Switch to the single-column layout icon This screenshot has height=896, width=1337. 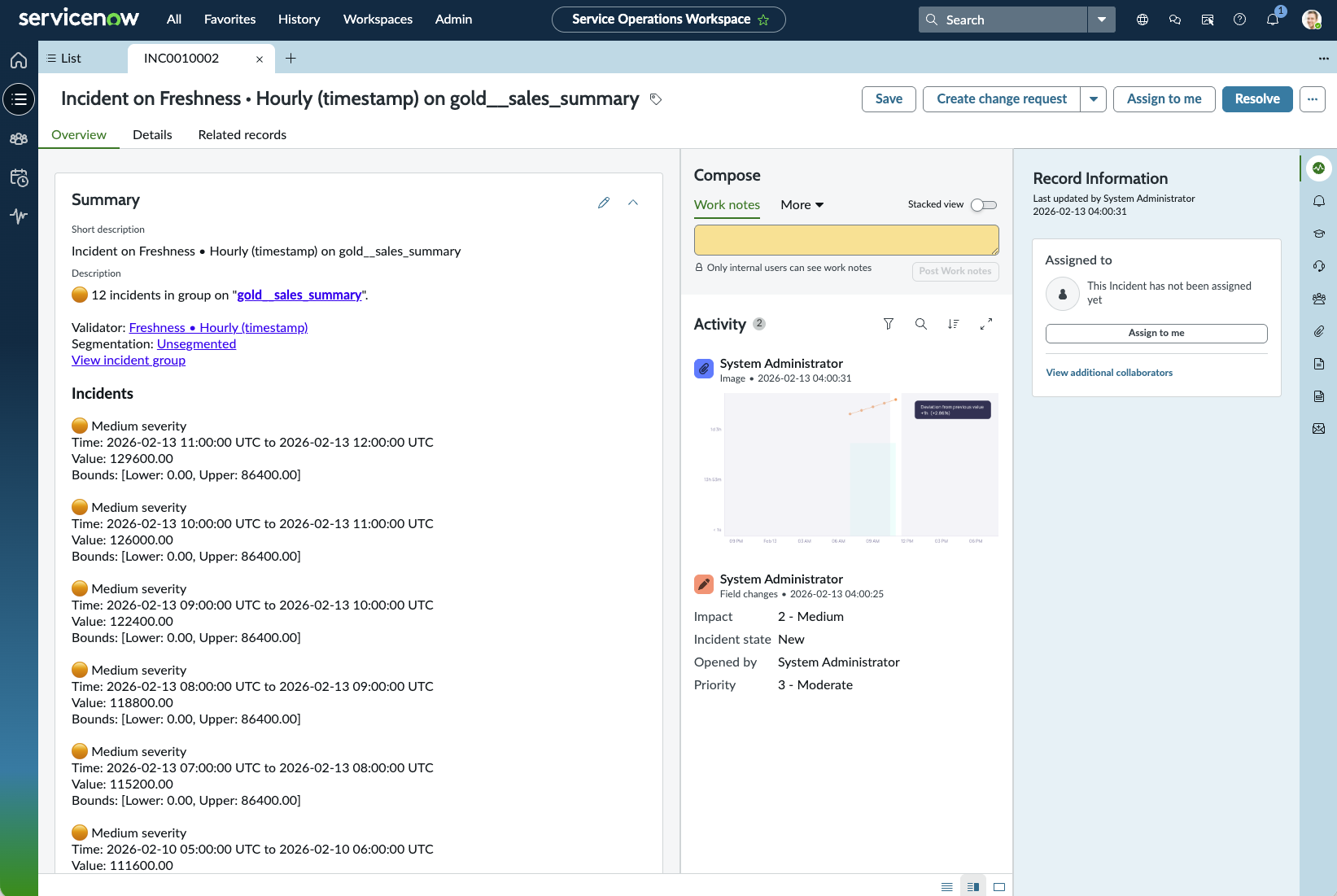click(947, 887)
